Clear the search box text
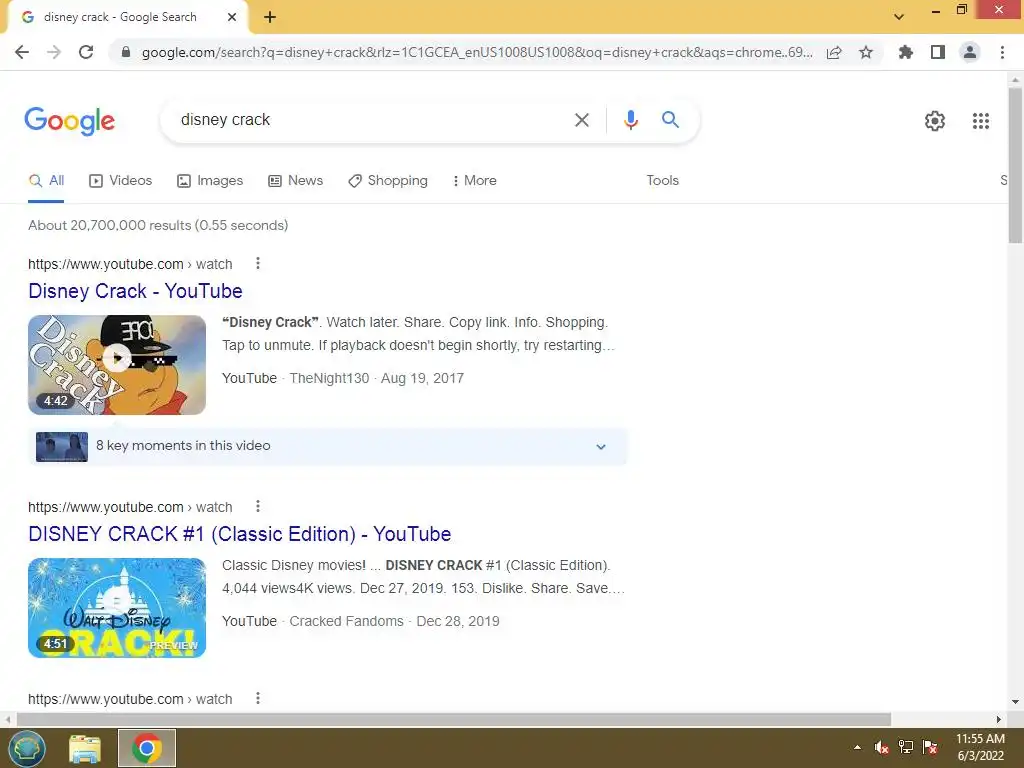Screen dimensions: 1024x768 pyautogui.click(x=581, y=120)
